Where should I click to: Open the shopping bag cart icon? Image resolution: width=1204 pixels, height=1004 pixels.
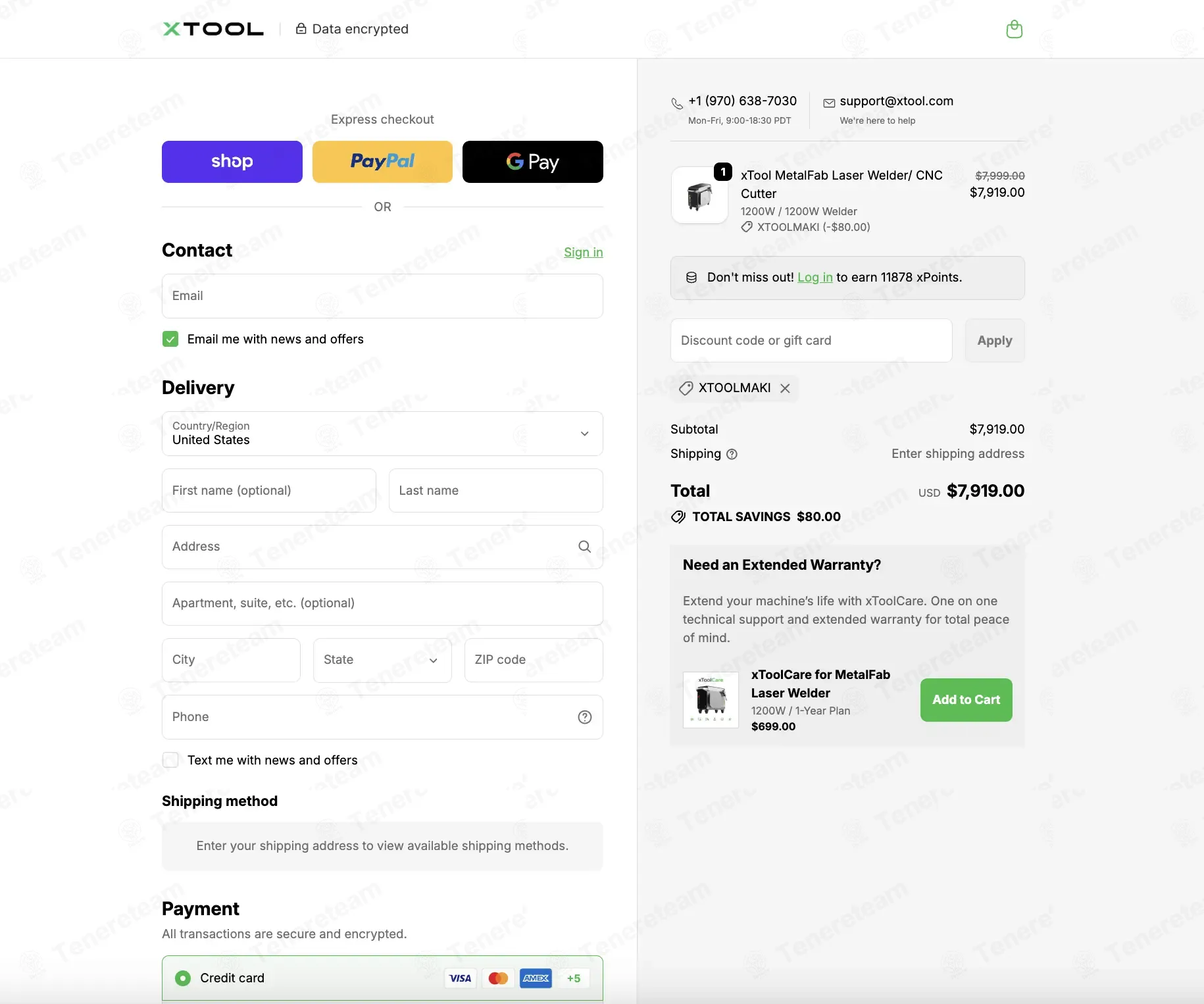[x=1014, y=29]
